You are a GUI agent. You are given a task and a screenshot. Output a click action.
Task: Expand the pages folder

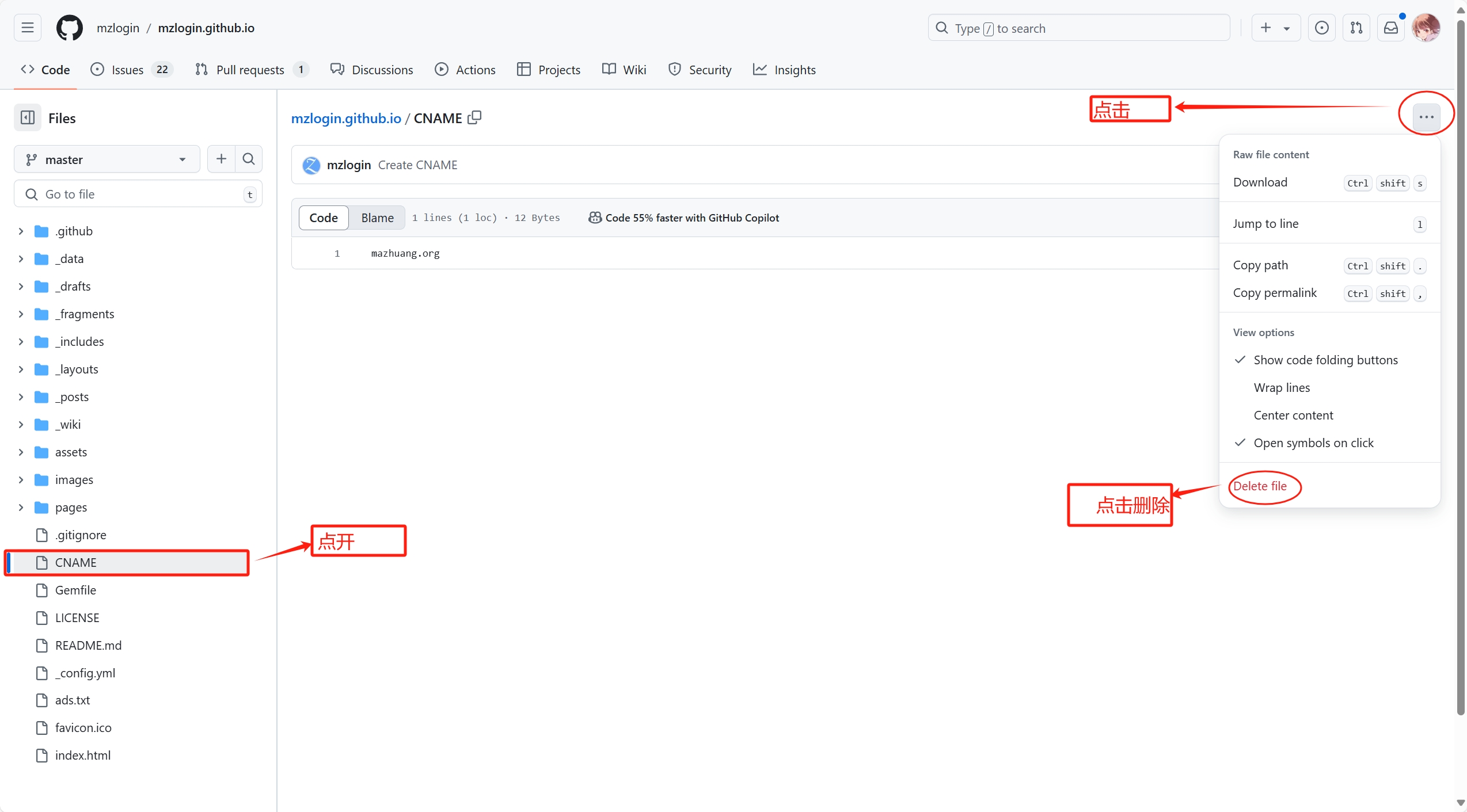click(x=21, y=507)
